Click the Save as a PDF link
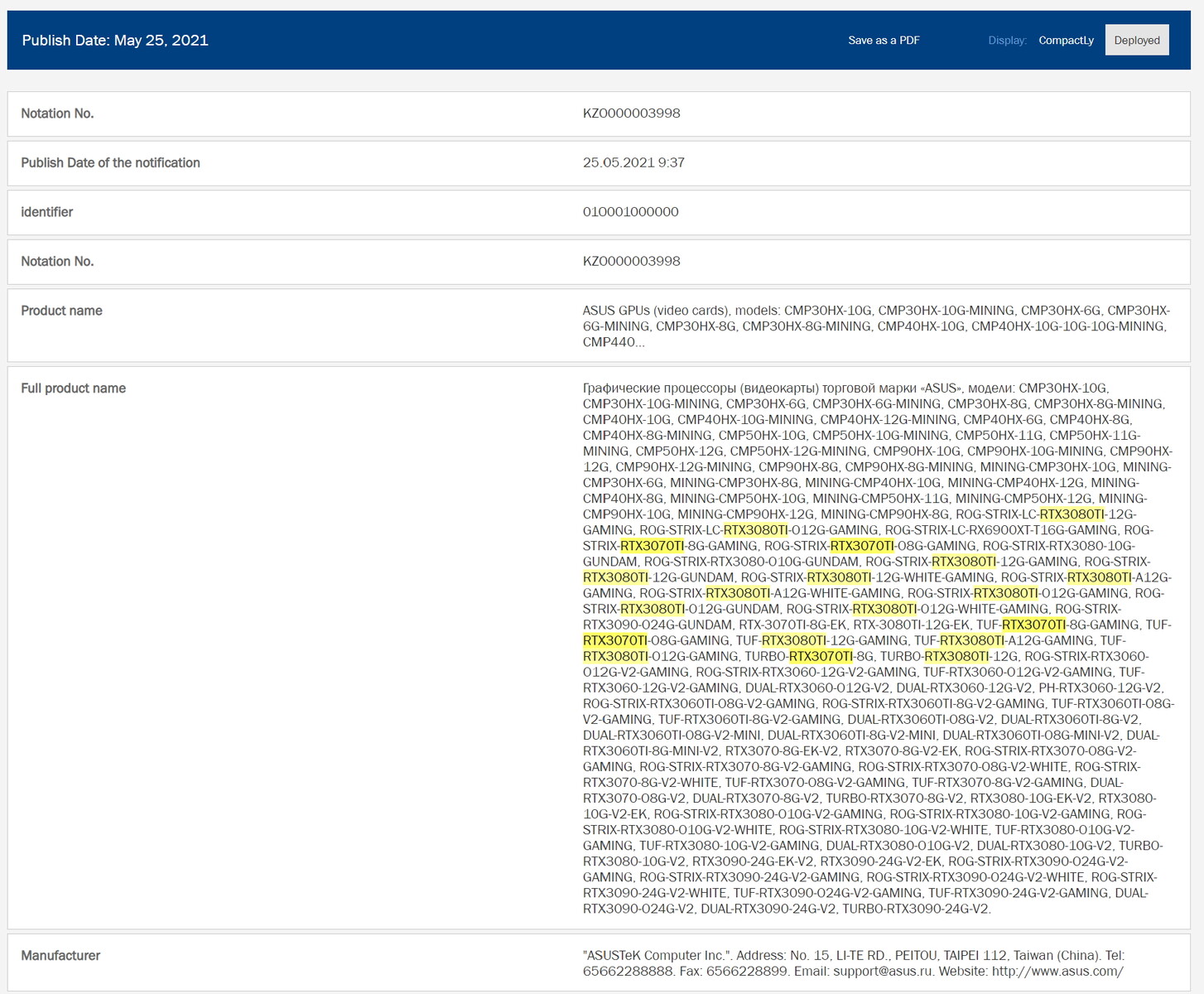Image resolution: width=1204 pixels, height=994 pixels. pyautogui.click(x=884, y=41)
